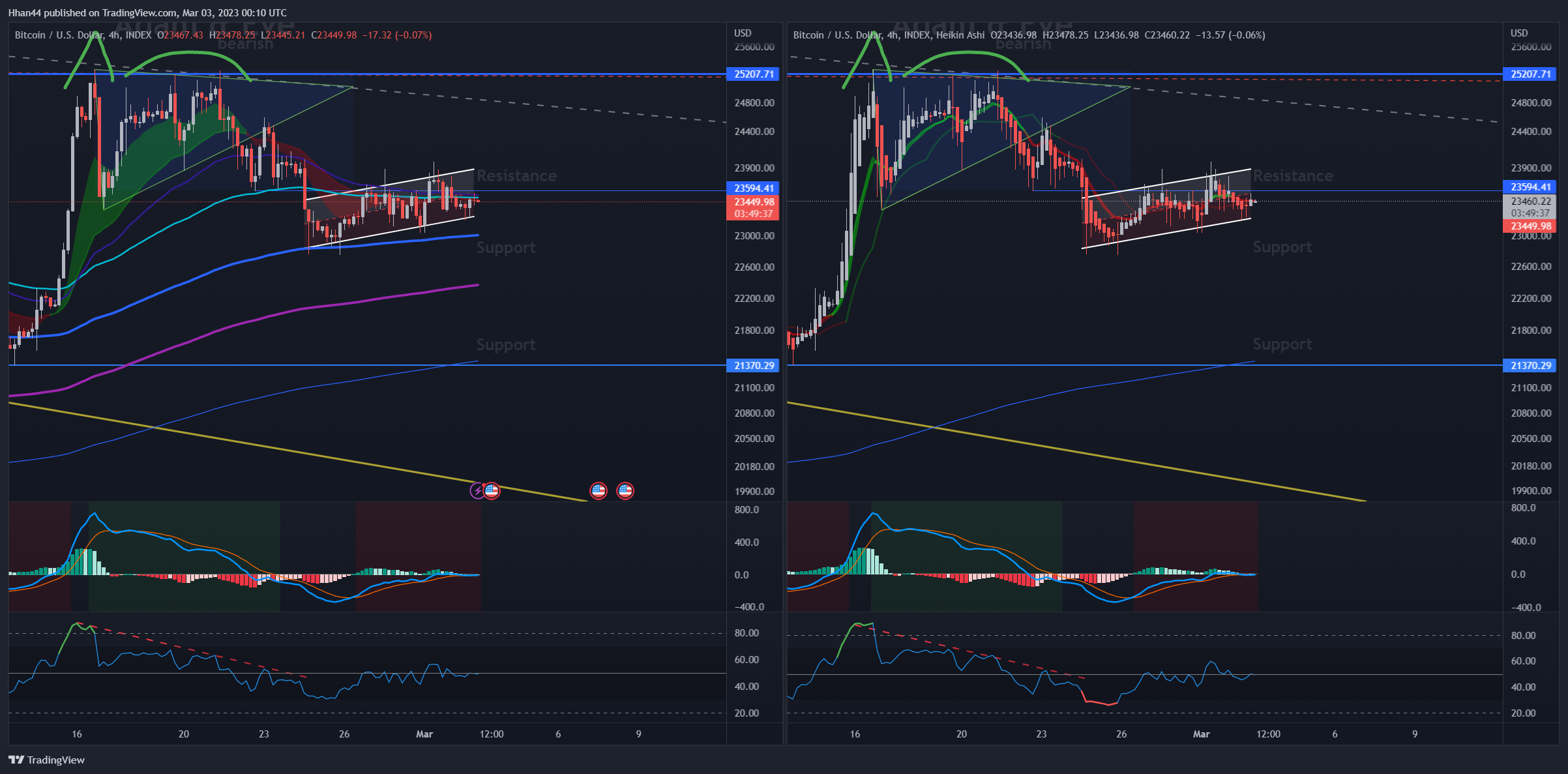
Task: Click the 21370.29 price label on the candlestick chart
Action: pos(754,365)
